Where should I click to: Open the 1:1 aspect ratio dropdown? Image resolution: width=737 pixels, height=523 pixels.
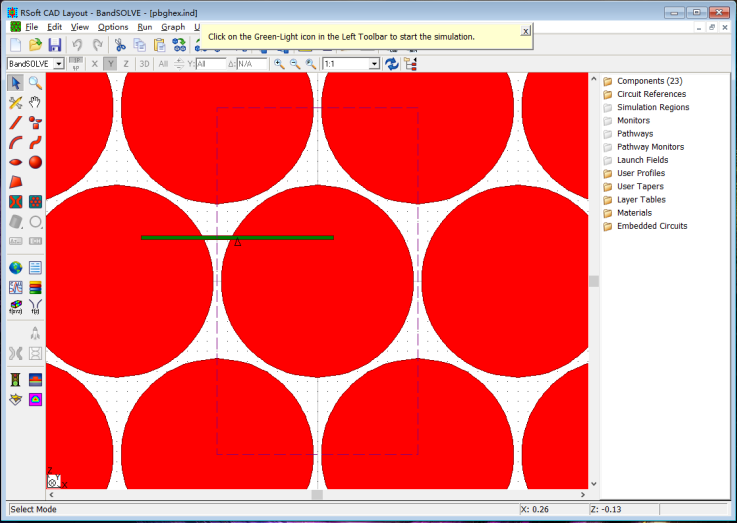click(375, 64)
